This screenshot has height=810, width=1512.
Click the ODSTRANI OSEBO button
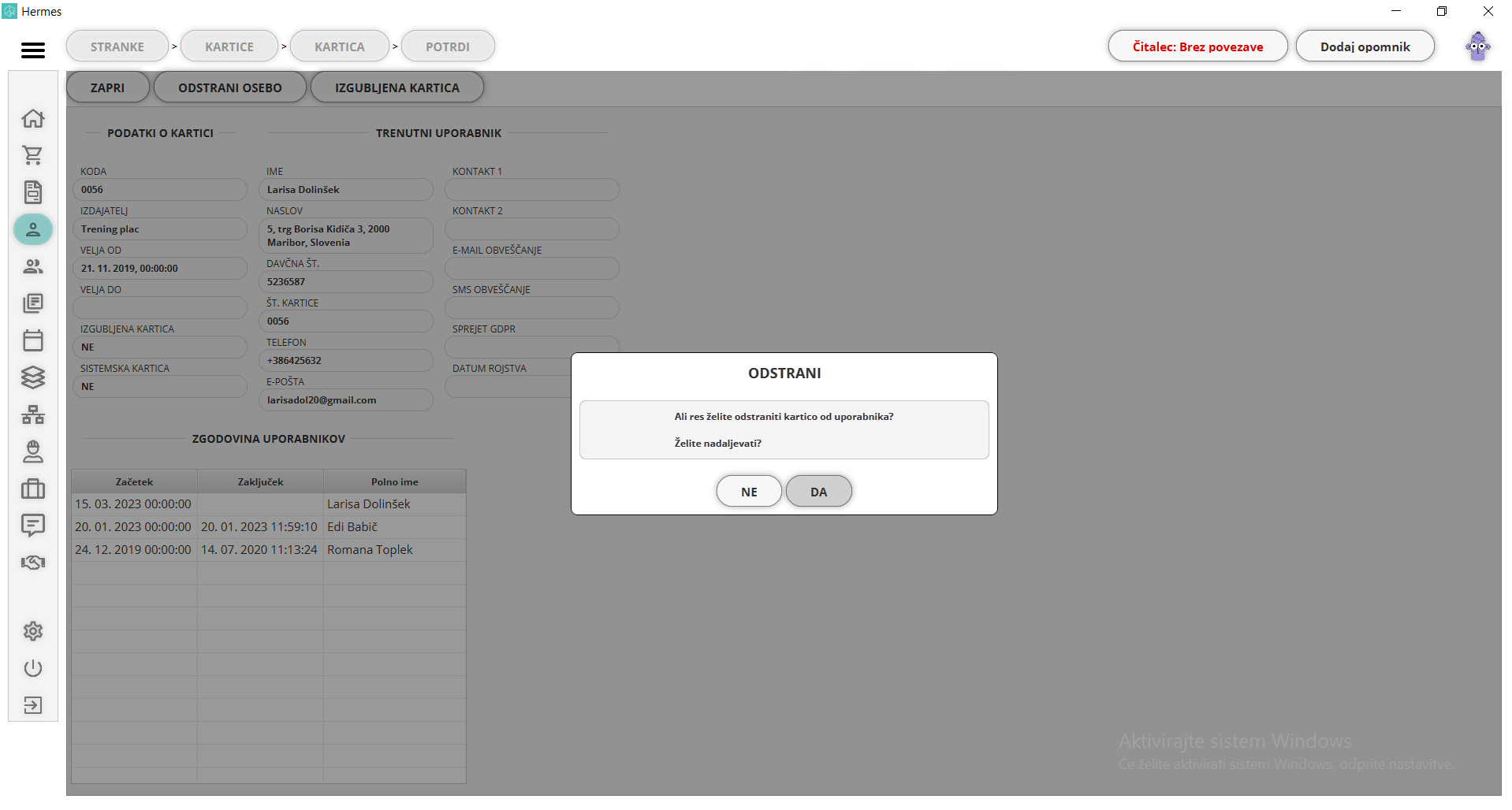(230, 87)
